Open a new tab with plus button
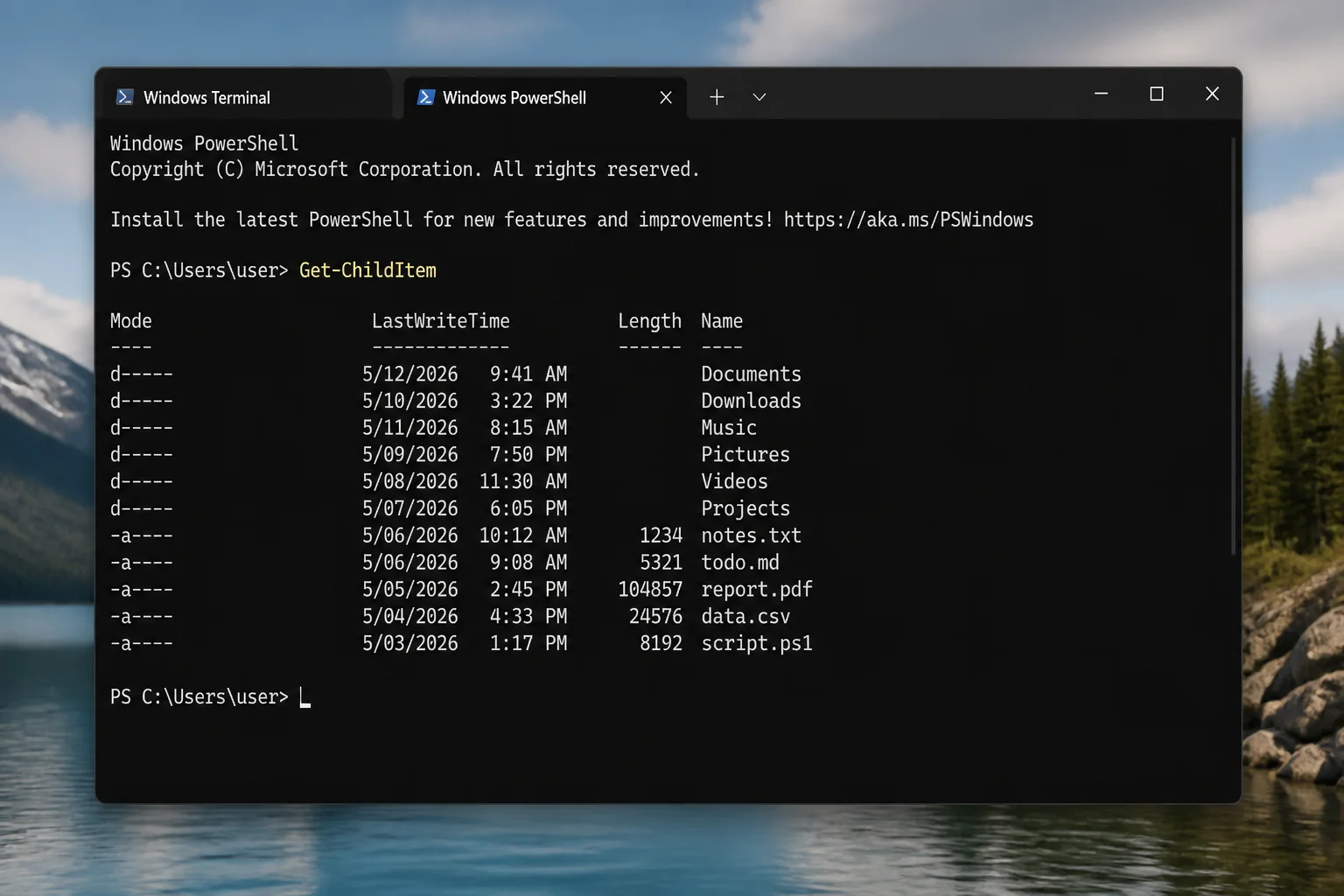The image size is (1344, 896). 717,97
